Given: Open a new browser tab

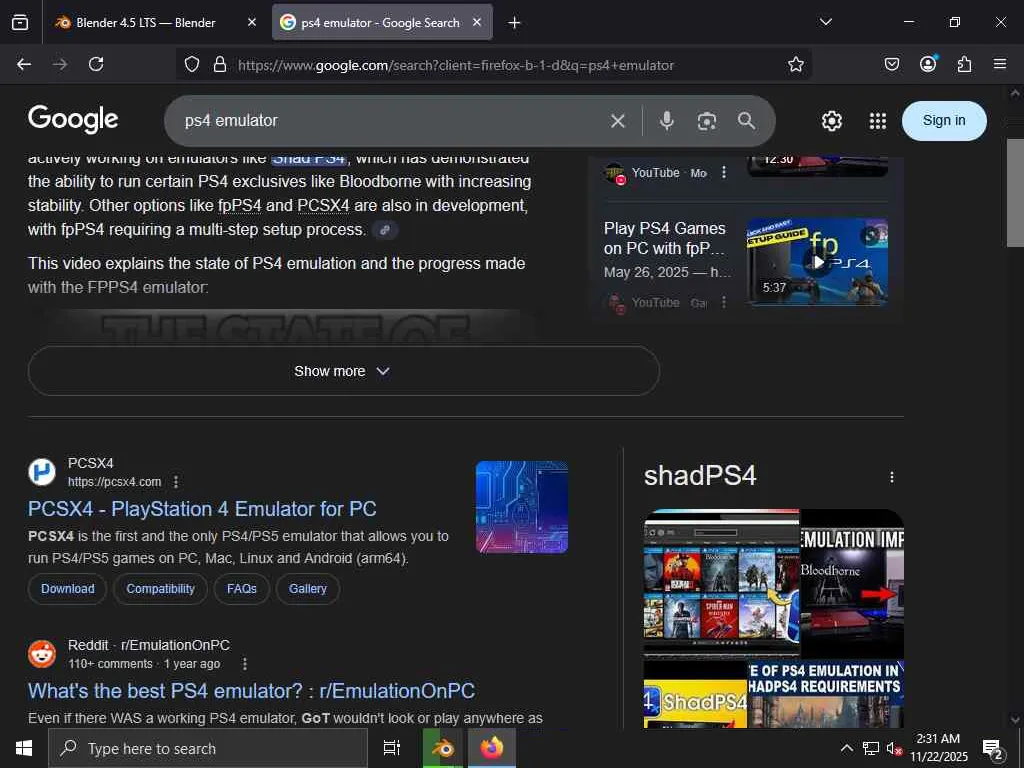Looking at the screenshot, I should pyautogui.click(x=515, y=23).
